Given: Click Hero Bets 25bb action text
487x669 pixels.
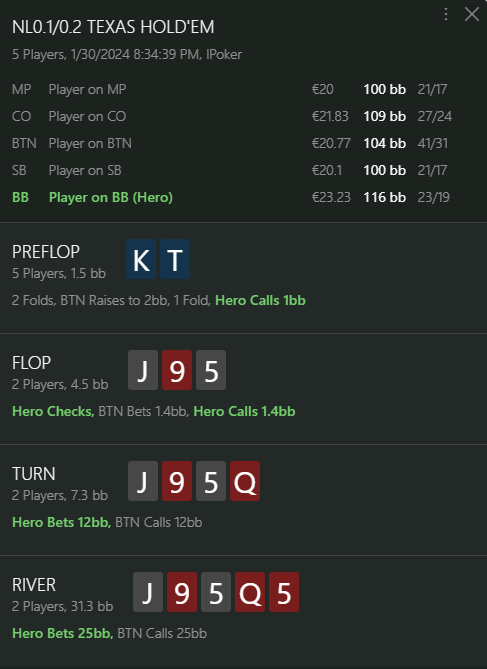Looking at the screenshot, I should pos(63,633).
